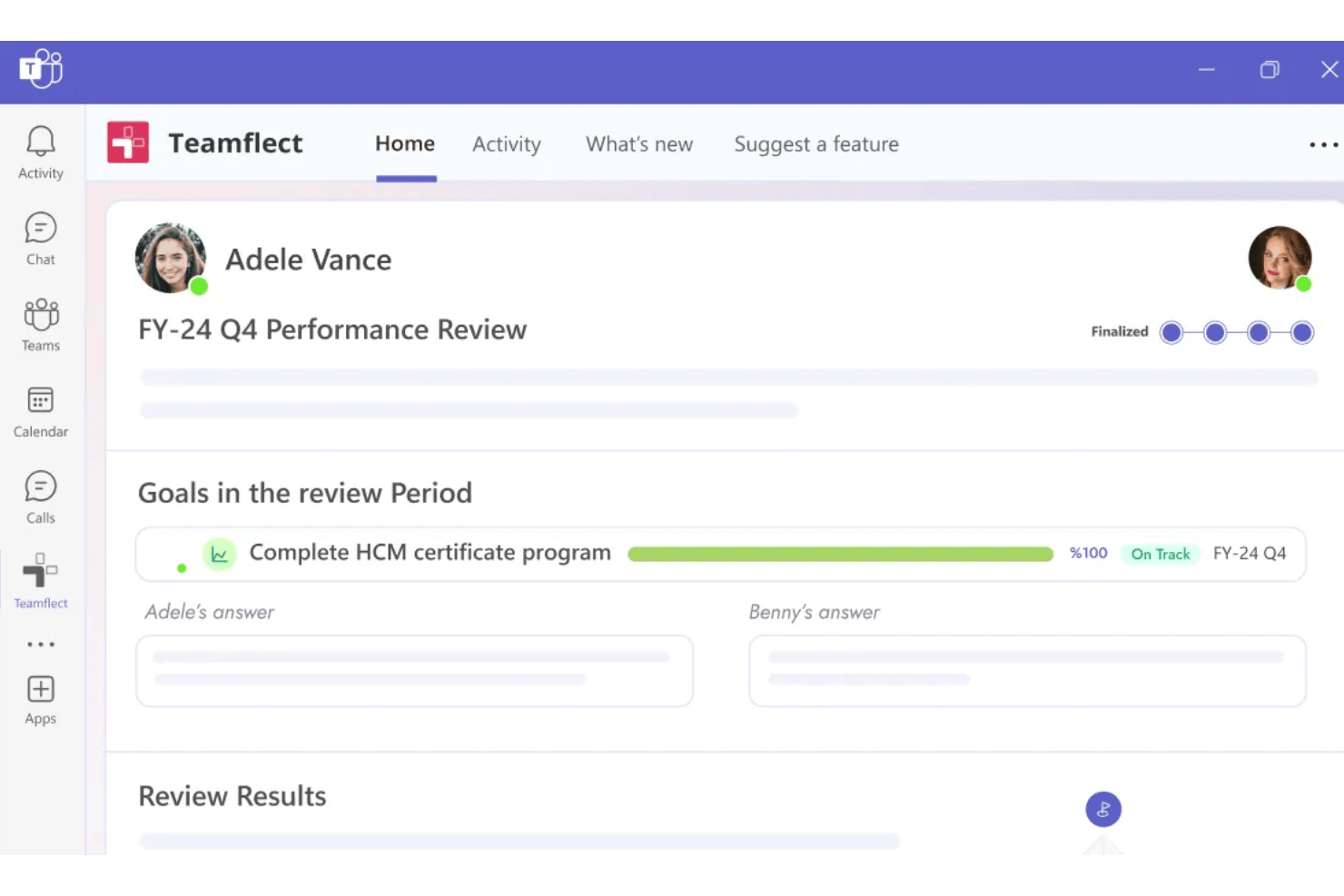
Task: Open Chat in the Teams sidebar
Action: click(x=41, y=239)
